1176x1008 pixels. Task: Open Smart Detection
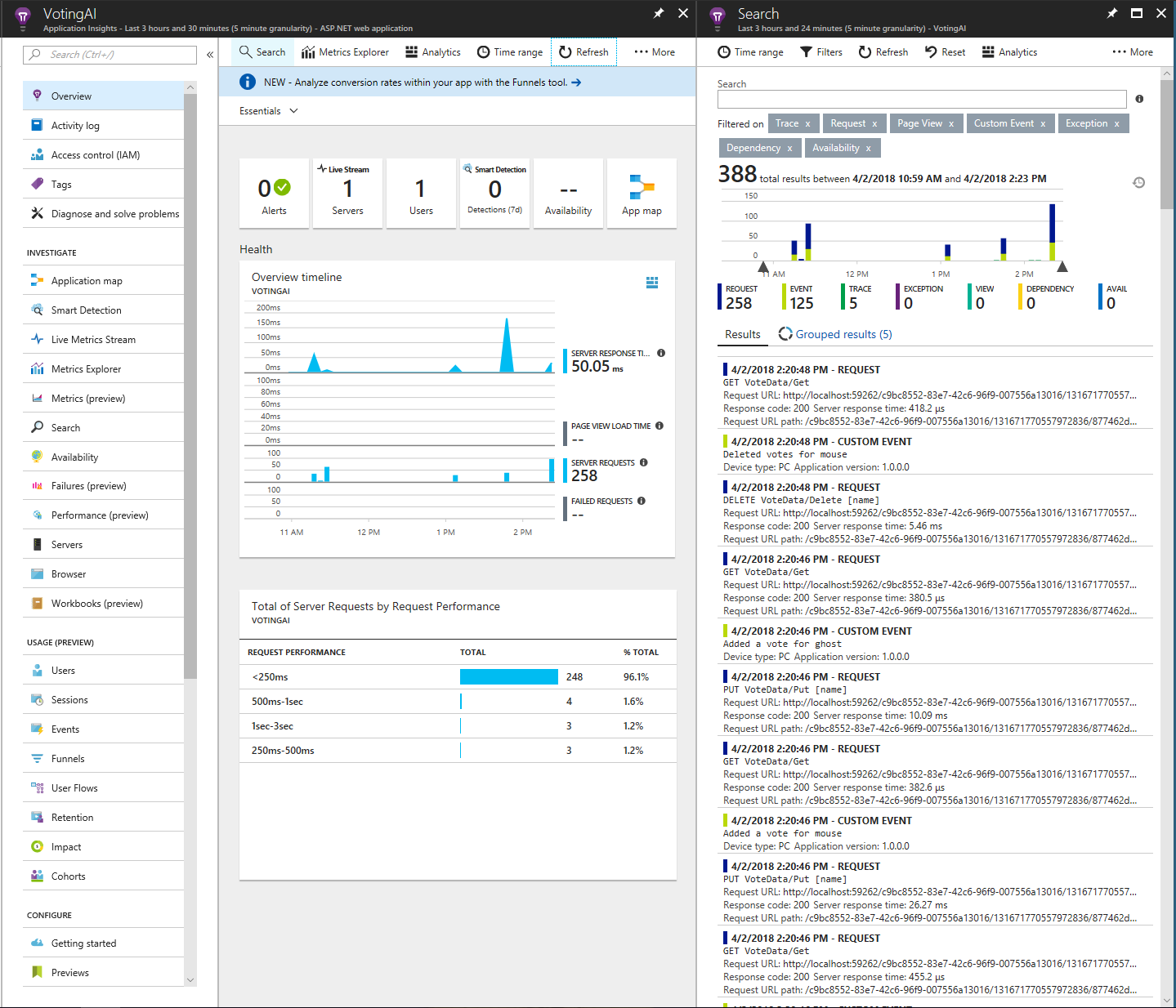coord(85,310)
